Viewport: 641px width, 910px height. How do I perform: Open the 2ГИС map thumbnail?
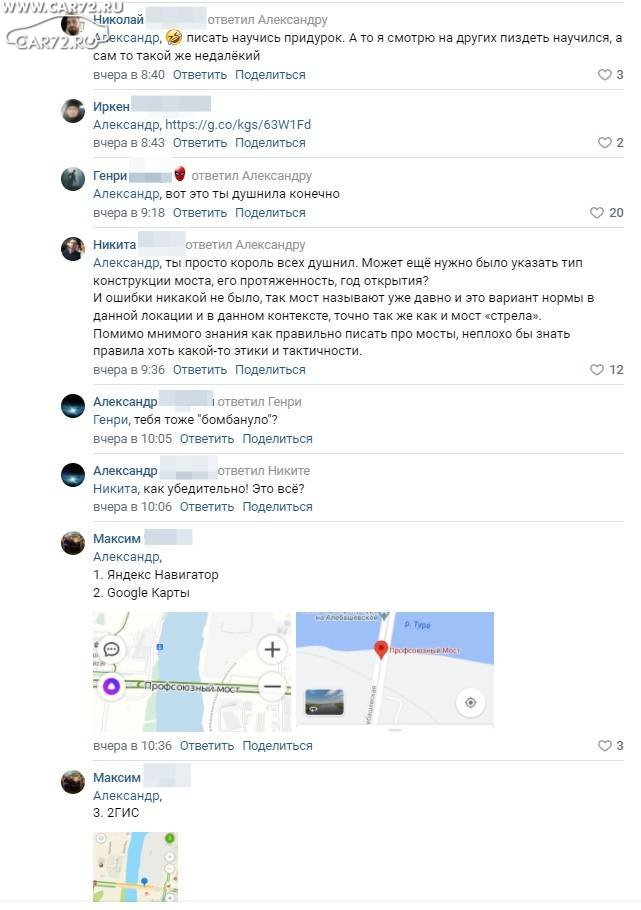(x=135, y=867)
